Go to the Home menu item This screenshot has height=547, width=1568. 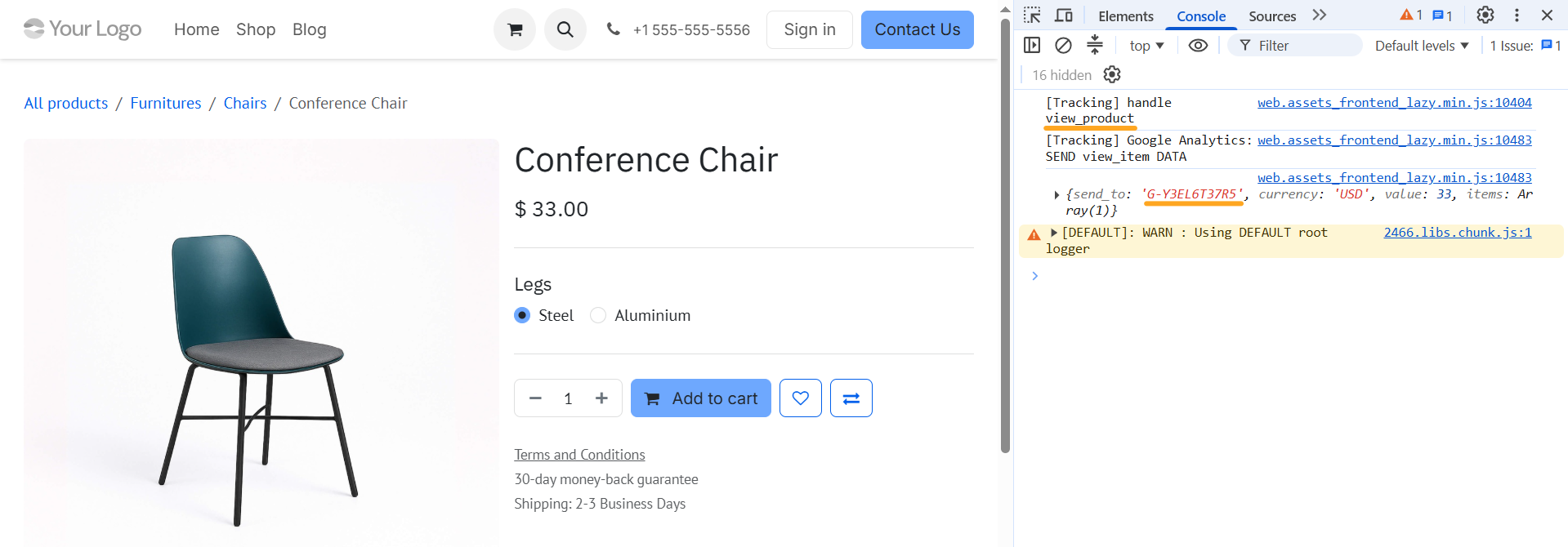coord(197,29)
